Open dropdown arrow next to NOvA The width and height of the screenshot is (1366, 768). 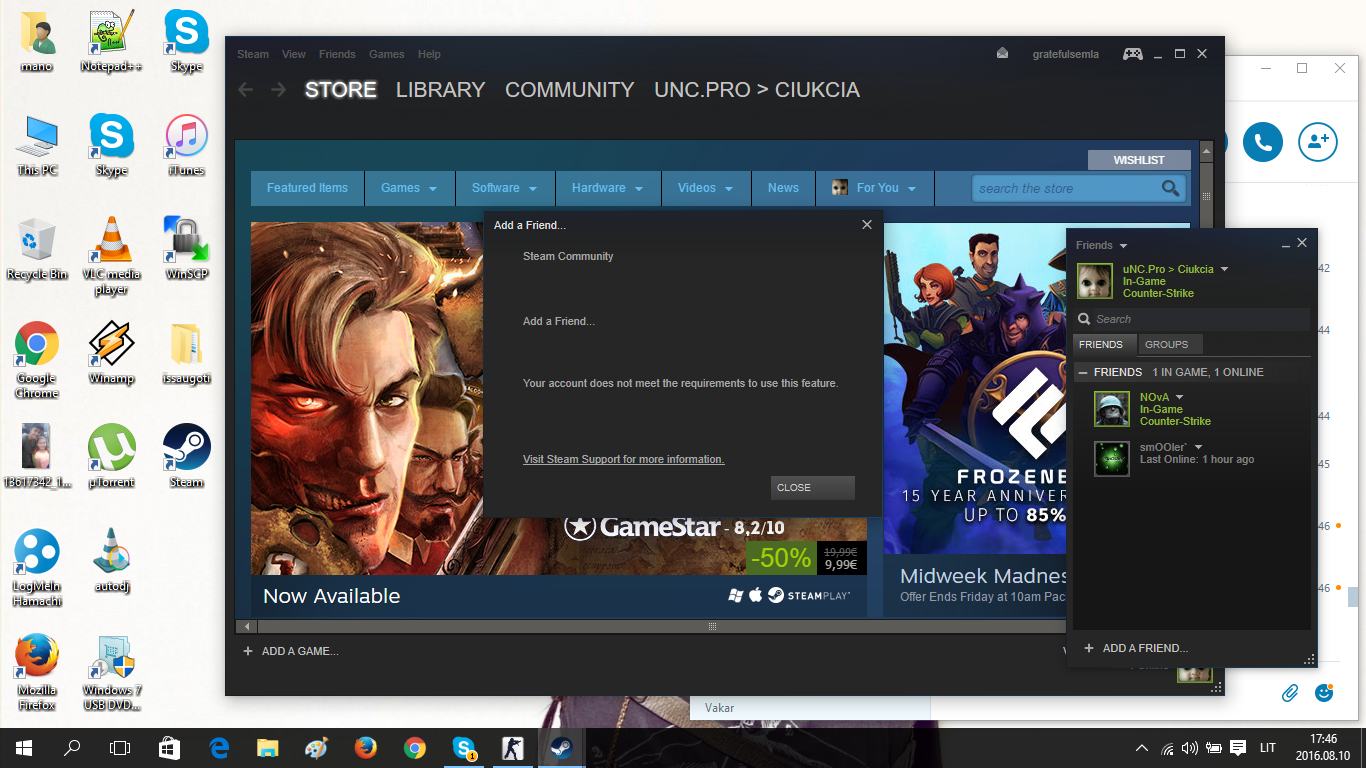pos(1179,398)
